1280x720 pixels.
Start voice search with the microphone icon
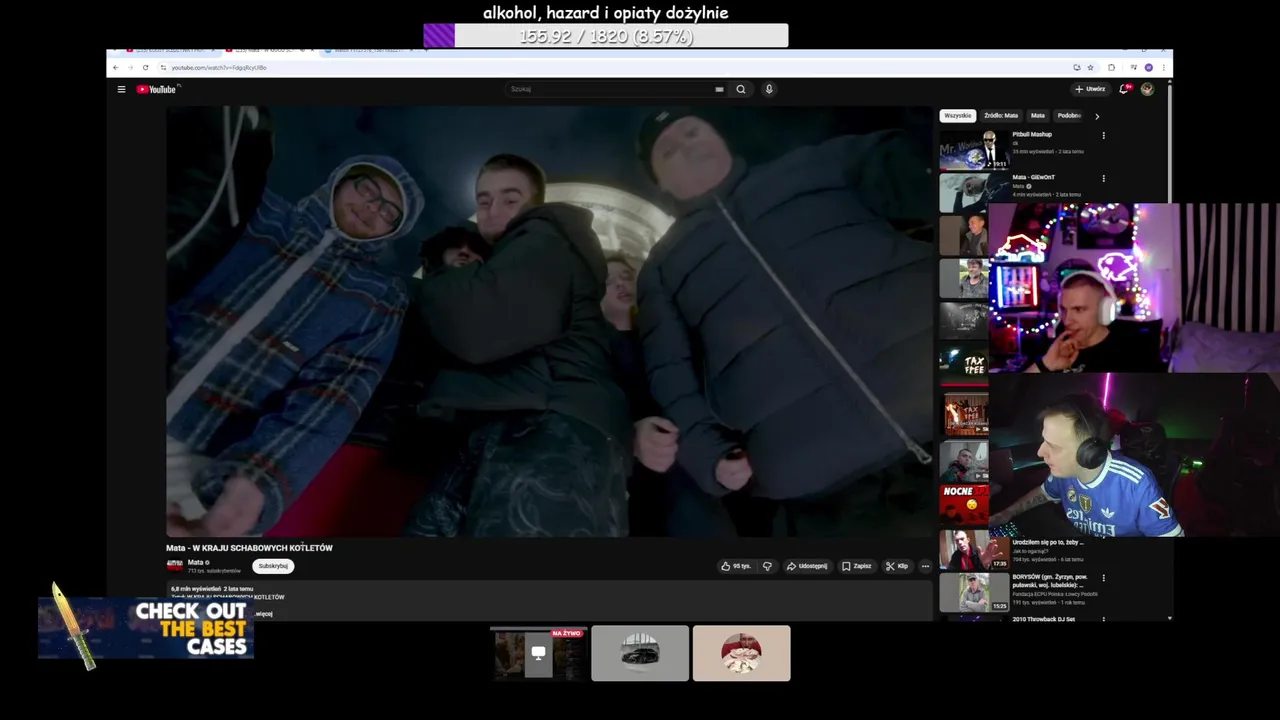(x=769, y=89)
